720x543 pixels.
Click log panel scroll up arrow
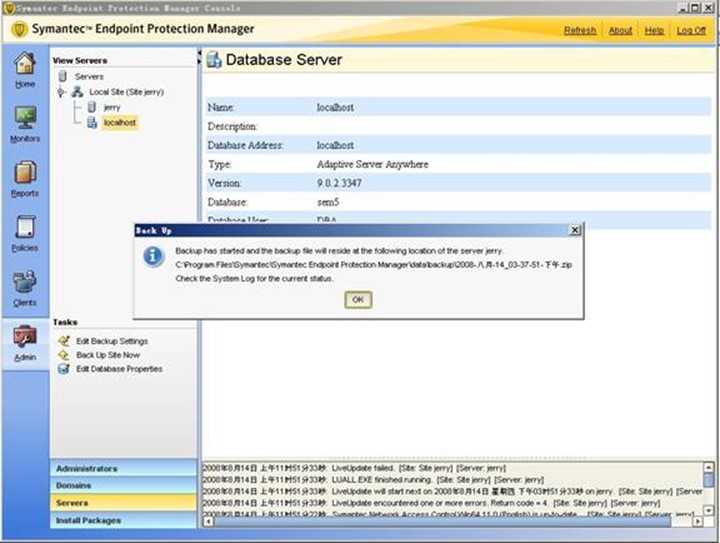coord(709,468)
